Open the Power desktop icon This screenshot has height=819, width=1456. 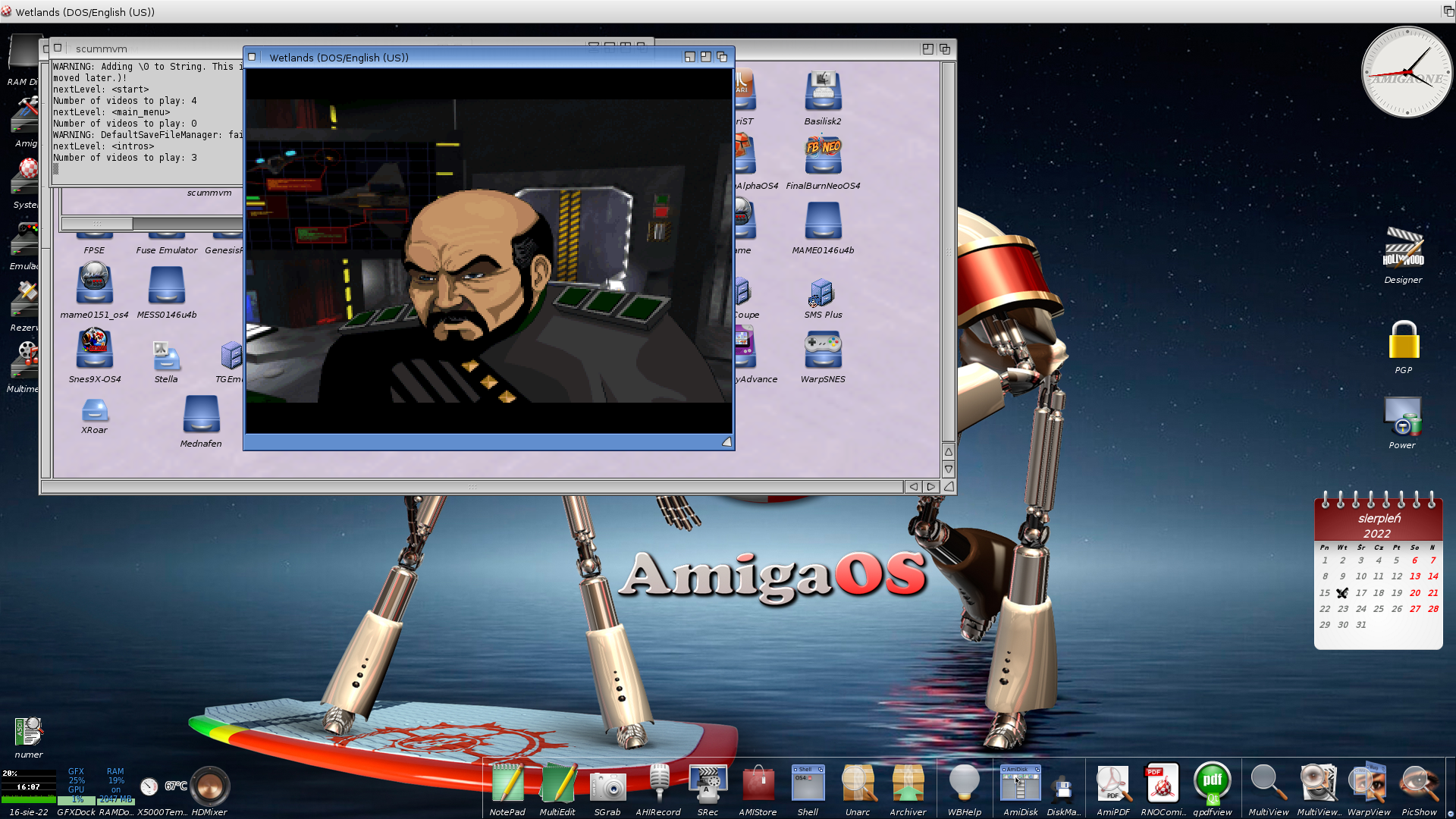click(x=1402, y=416)
